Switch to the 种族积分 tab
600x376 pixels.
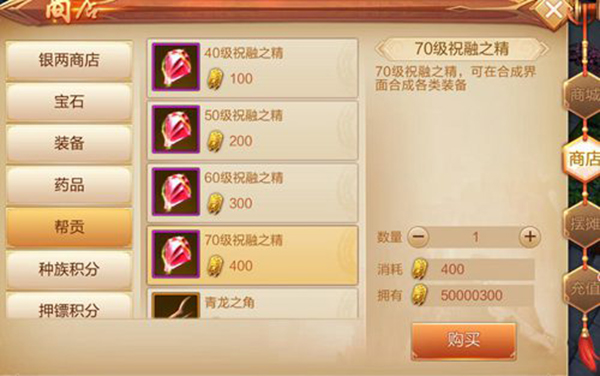[69, 269]
